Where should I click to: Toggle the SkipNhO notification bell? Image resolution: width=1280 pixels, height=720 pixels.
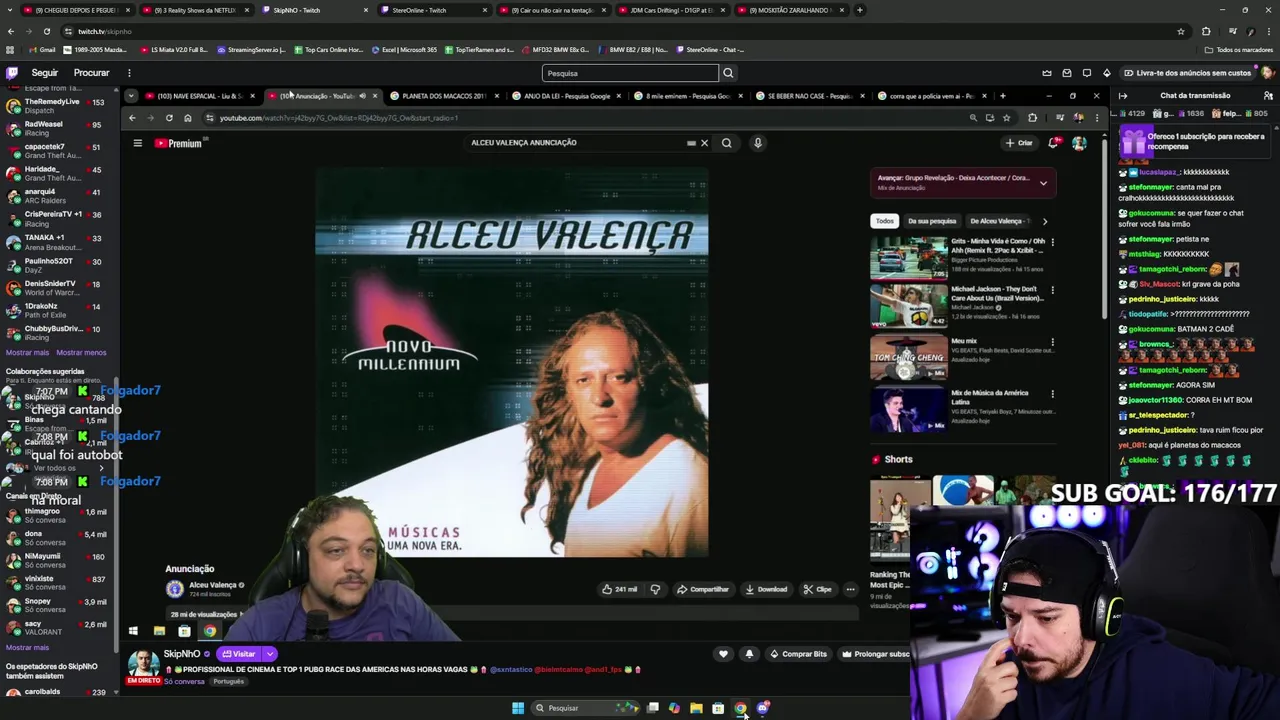click(749, 654)
